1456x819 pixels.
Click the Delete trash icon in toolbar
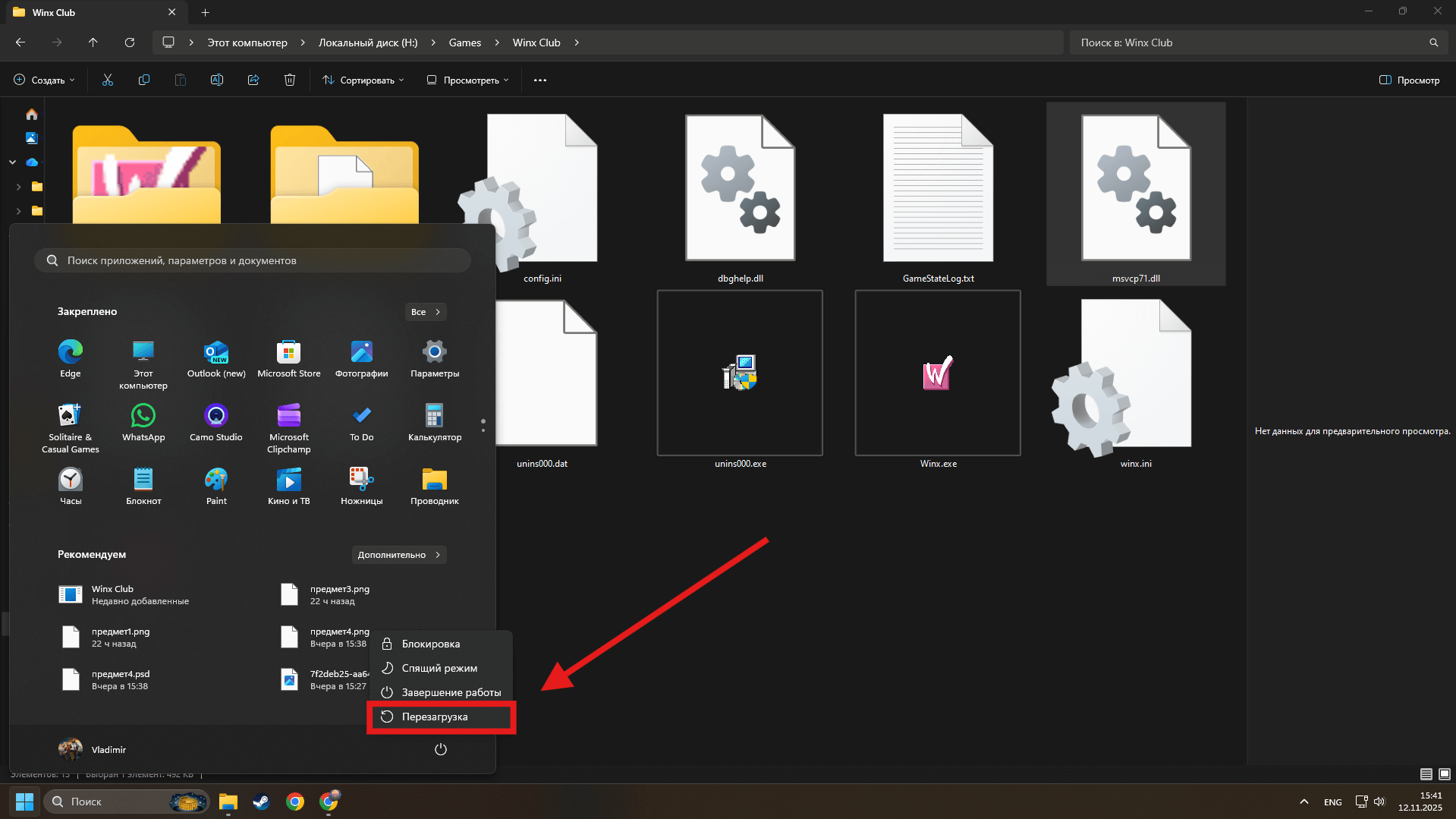tap(289, 80)
